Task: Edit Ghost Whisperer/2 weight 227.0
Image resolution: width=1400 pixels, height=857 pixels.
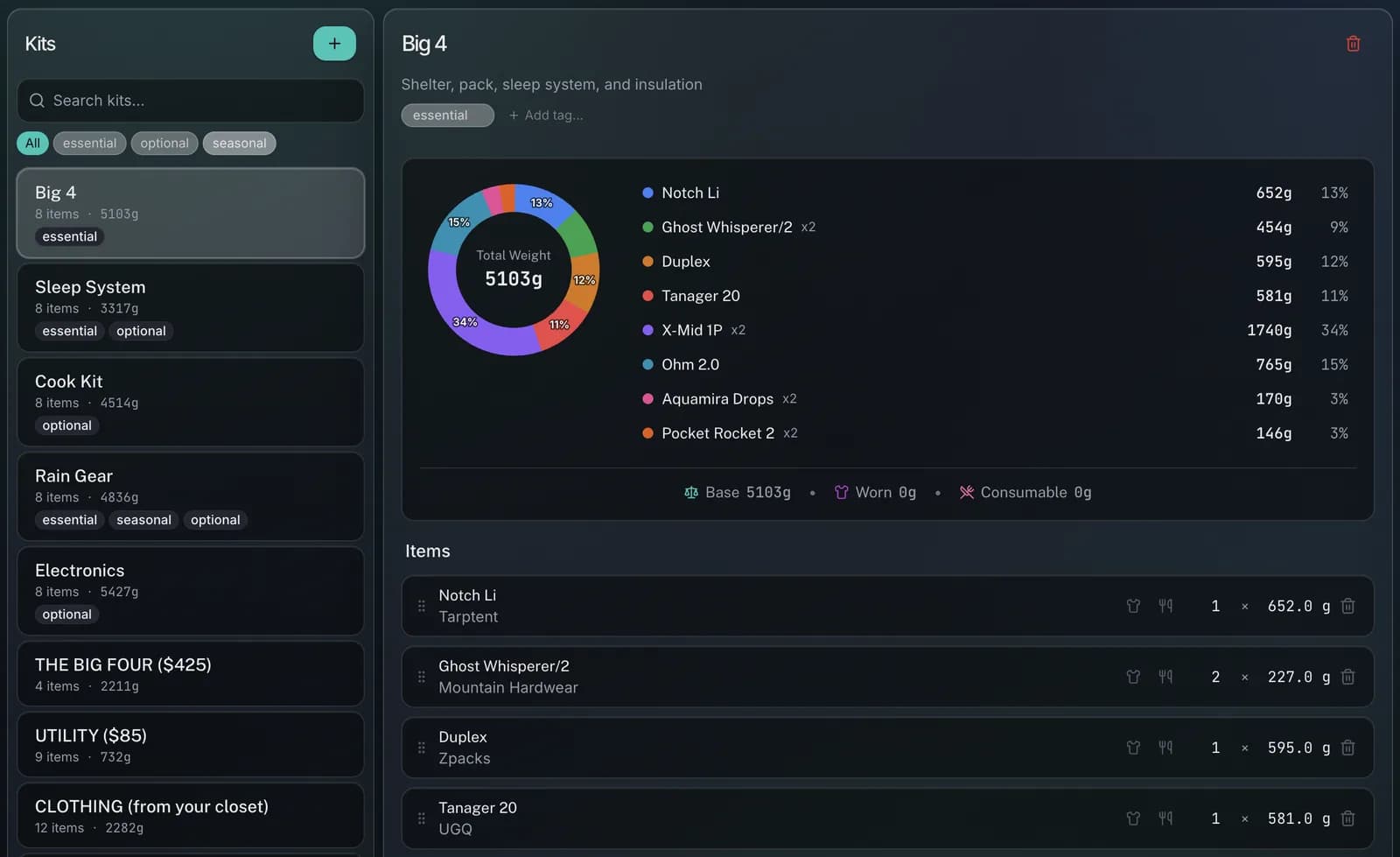Action: pos(1290,677)
